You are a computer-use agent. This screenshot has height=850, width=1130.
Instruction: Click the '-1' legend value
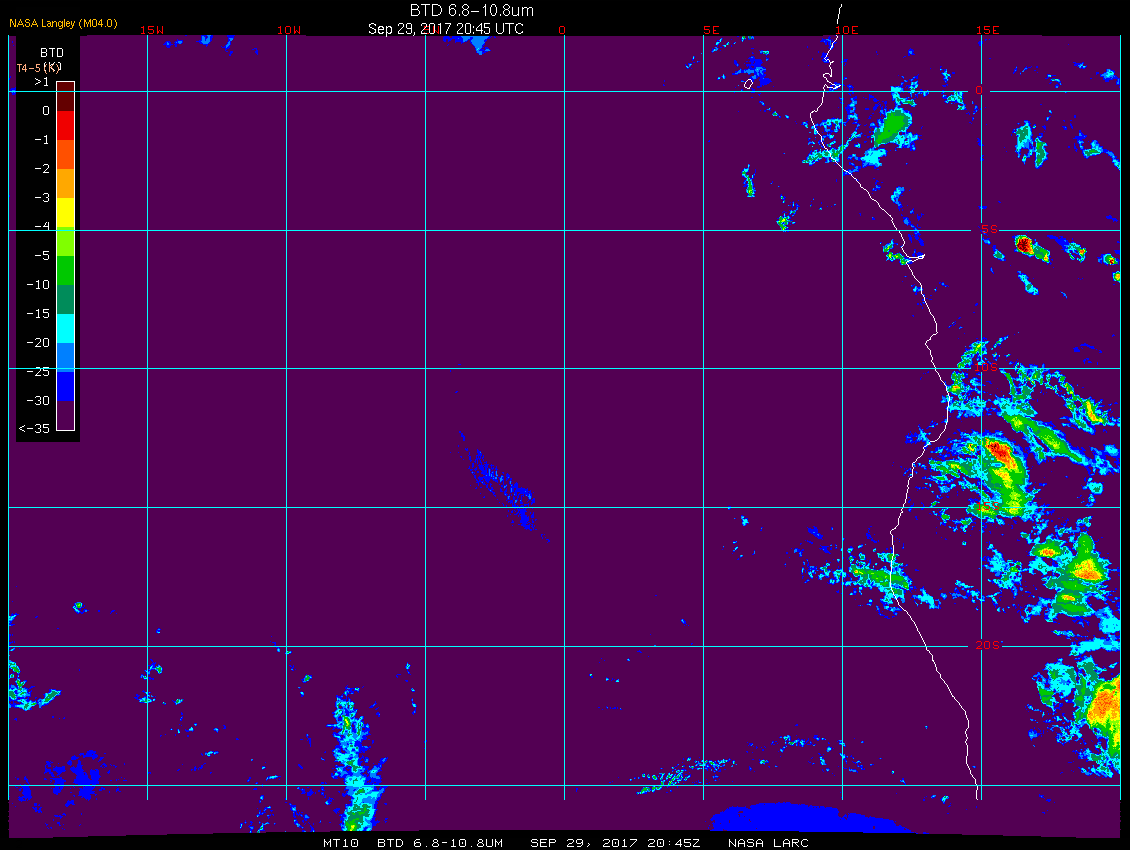[x=42, y=140]
